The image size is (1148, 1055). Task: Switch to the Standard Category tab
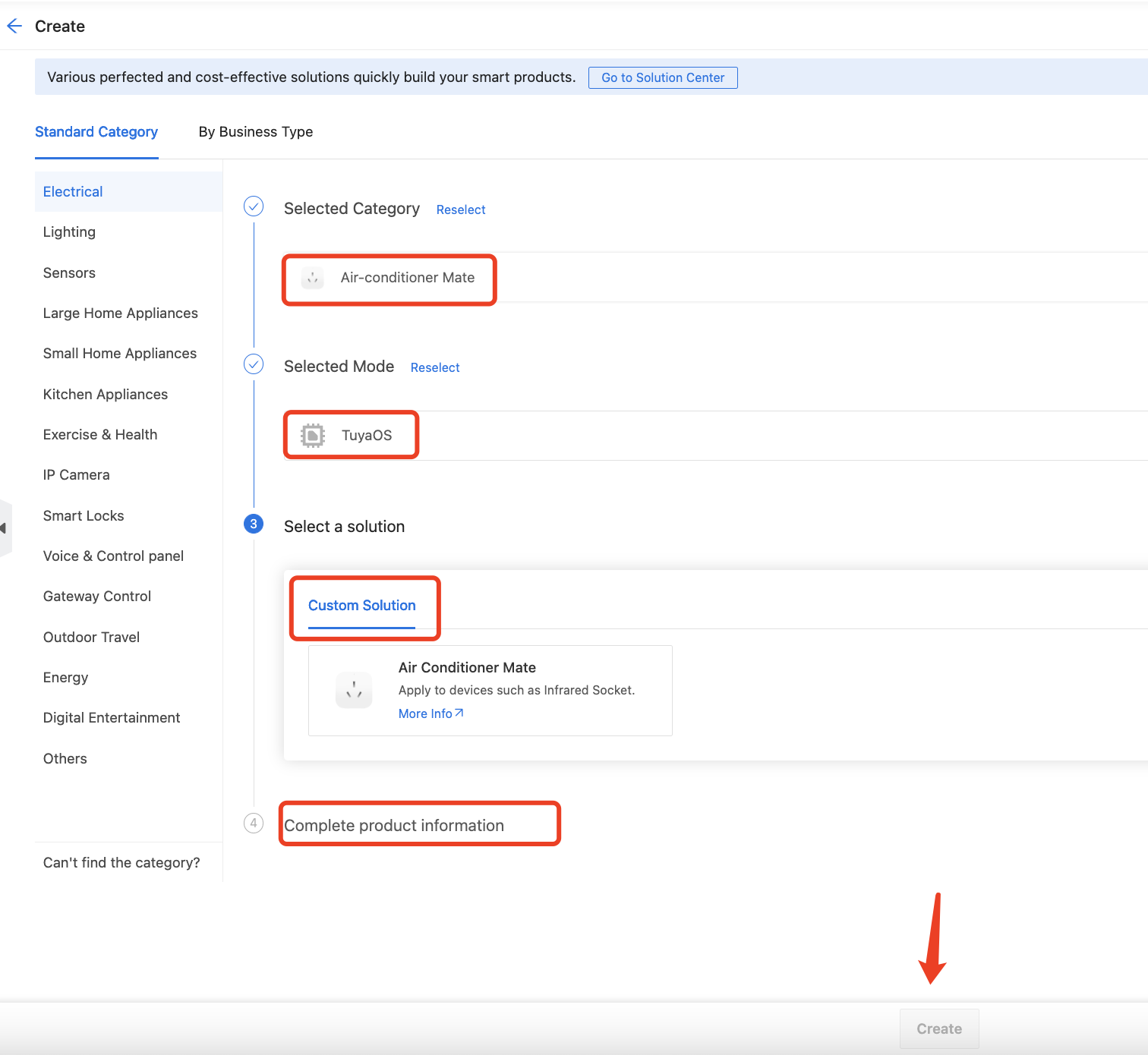tap(96, 132)
